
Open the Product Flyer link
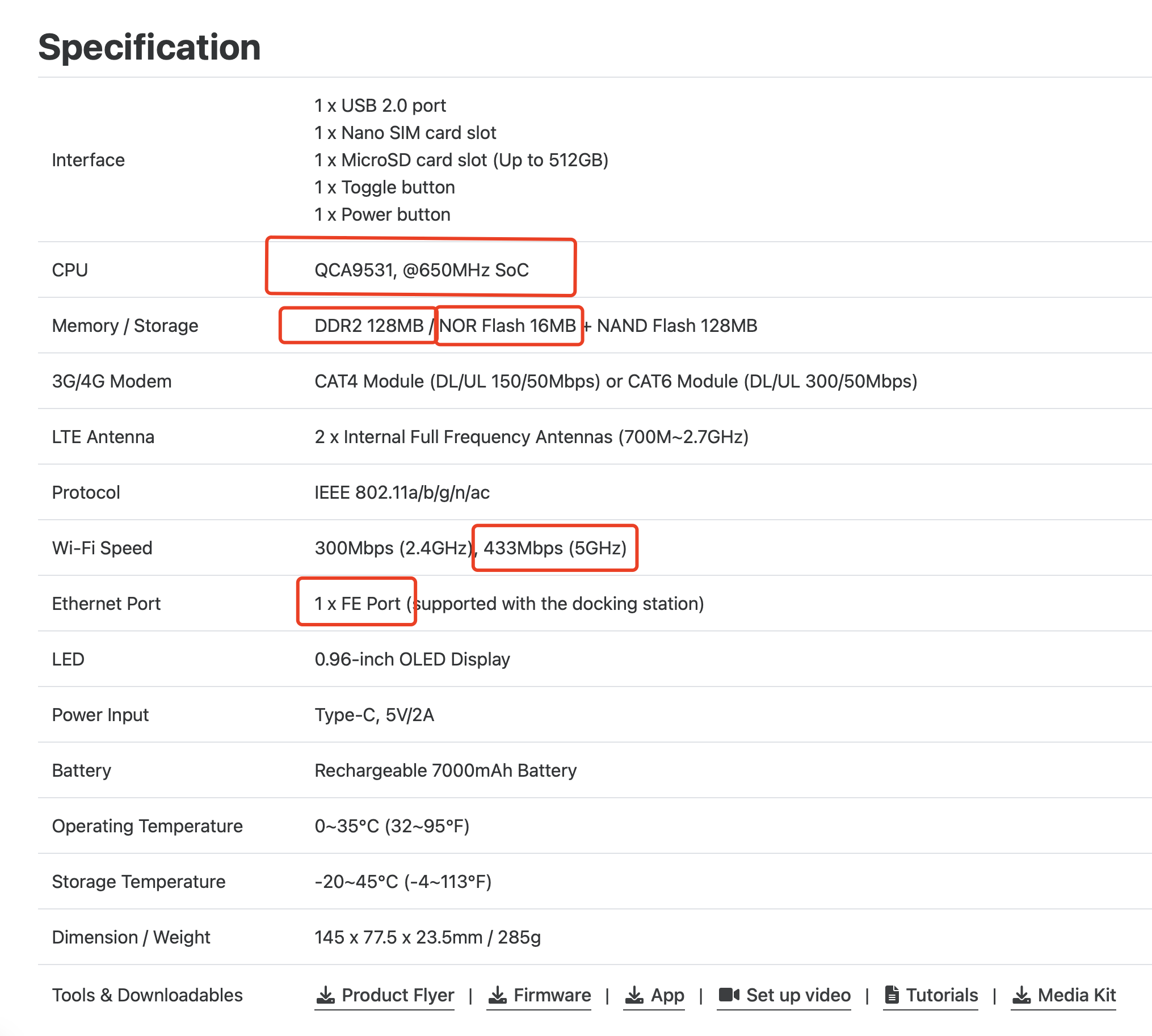pos(397,995)
